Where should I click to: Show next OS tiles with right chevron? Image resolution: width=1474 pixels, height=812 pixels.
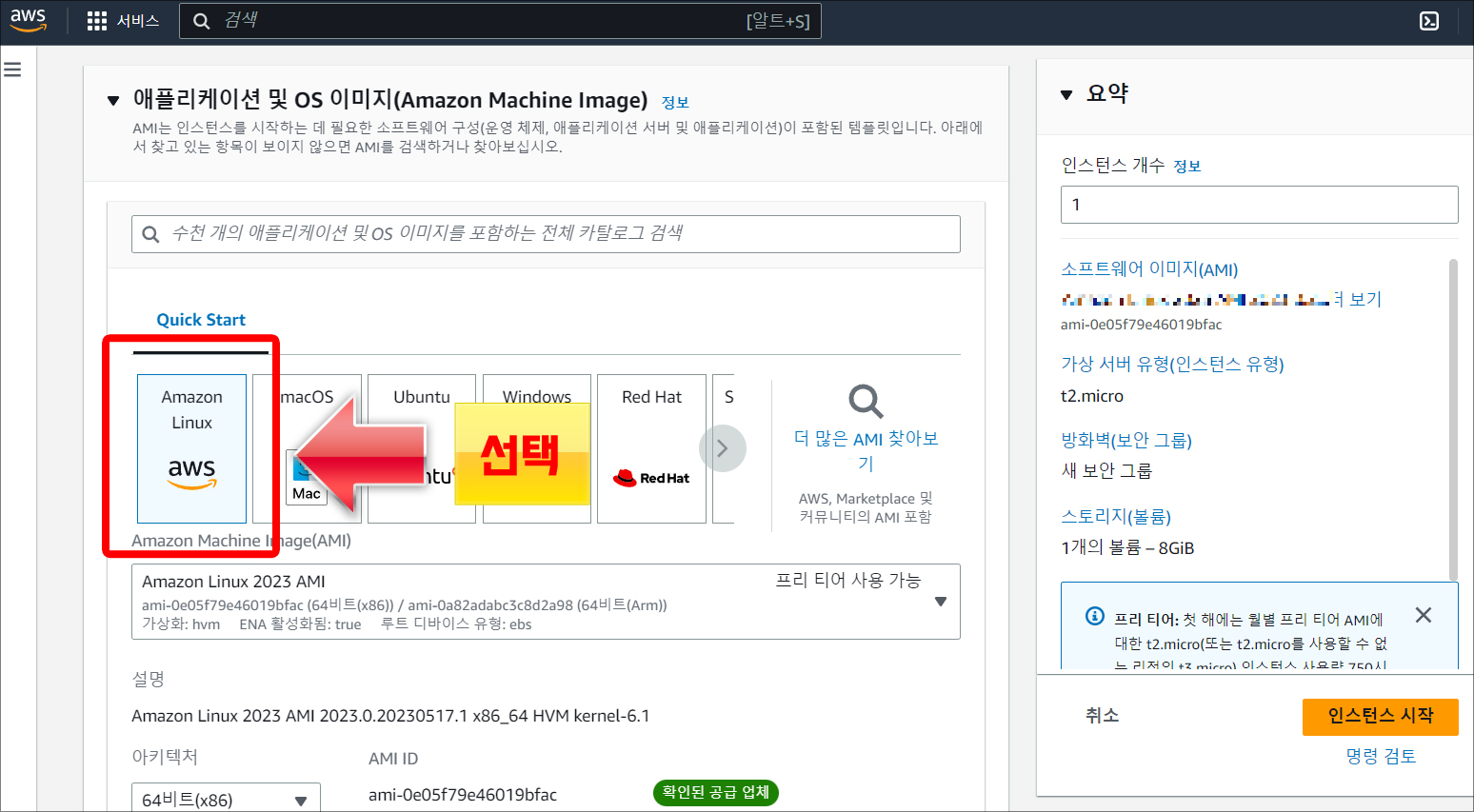722,448
